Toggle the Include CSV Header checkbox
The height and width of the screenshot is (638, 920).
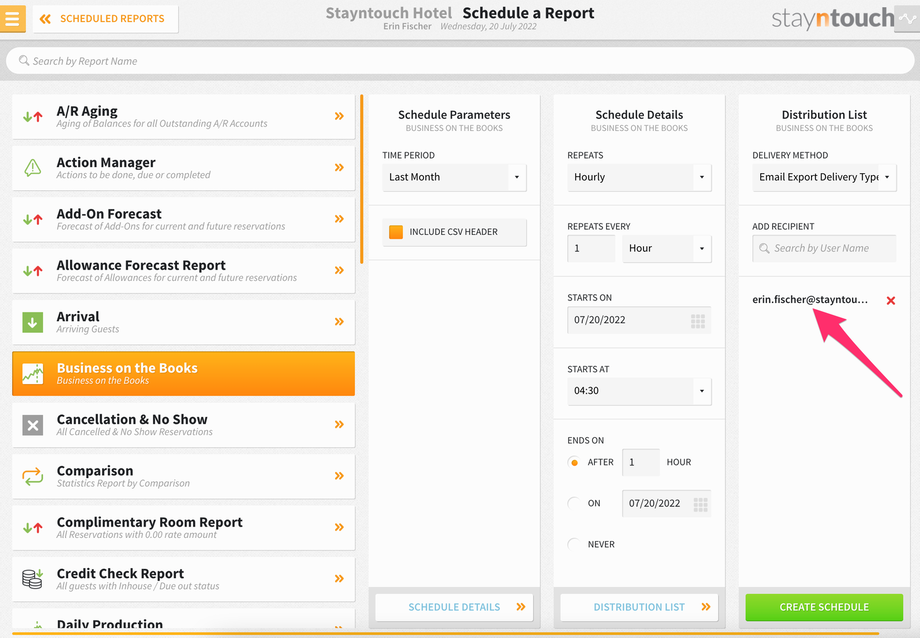[396, 232]
